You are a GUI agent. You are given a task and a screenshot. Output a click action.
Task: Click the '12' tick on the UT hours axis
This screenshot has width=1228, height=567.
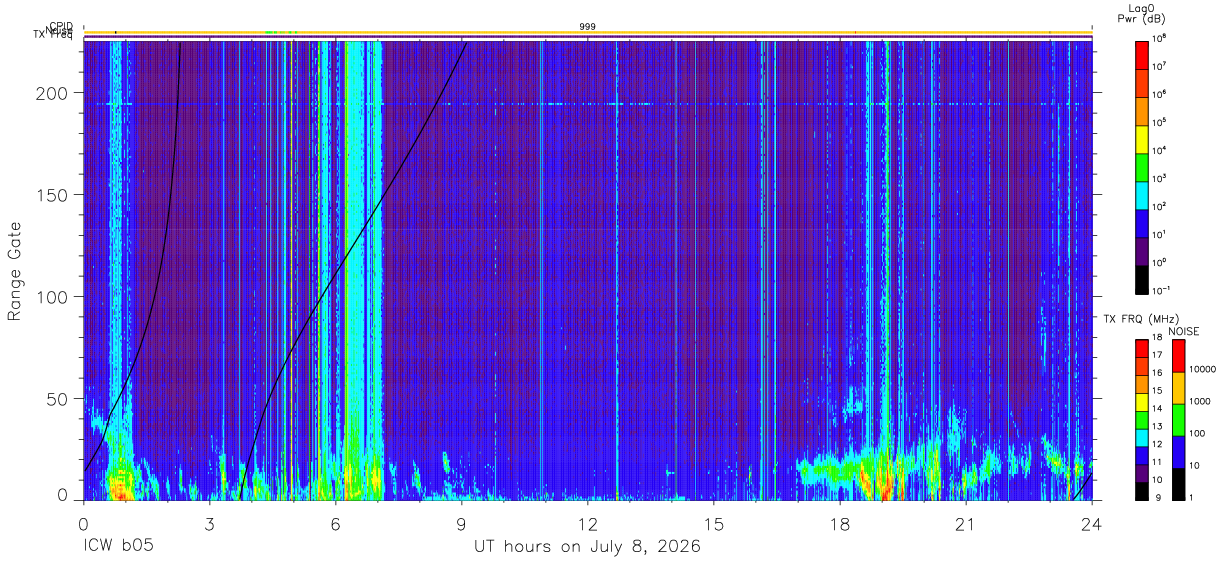[587, 524]
